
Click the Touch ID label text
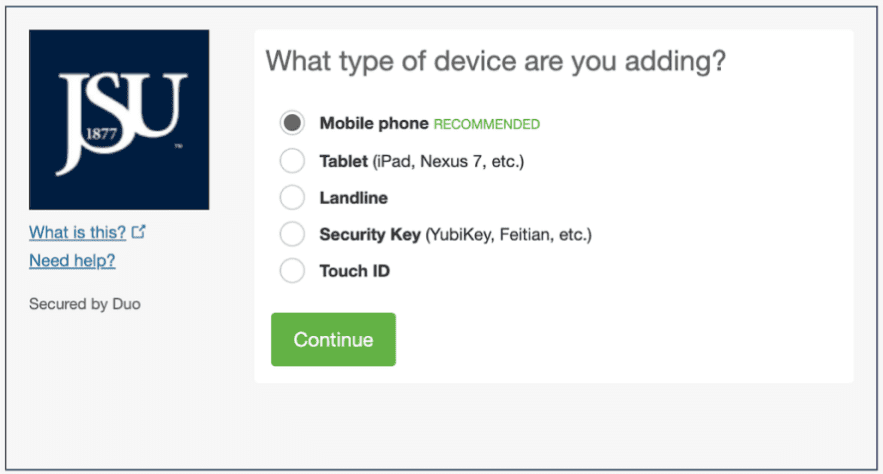point(354,271)
